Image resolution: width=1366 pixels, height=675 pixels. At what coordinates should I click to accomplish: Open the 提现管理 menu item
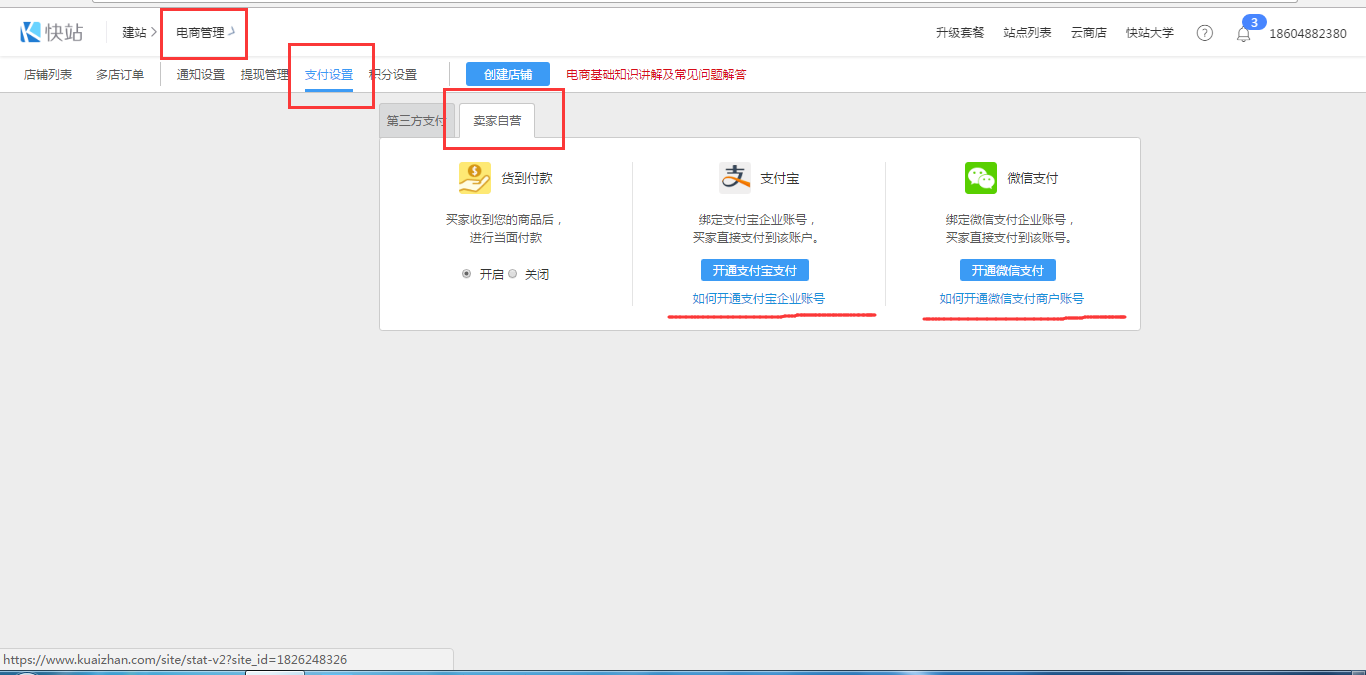[x=265, y=75]
